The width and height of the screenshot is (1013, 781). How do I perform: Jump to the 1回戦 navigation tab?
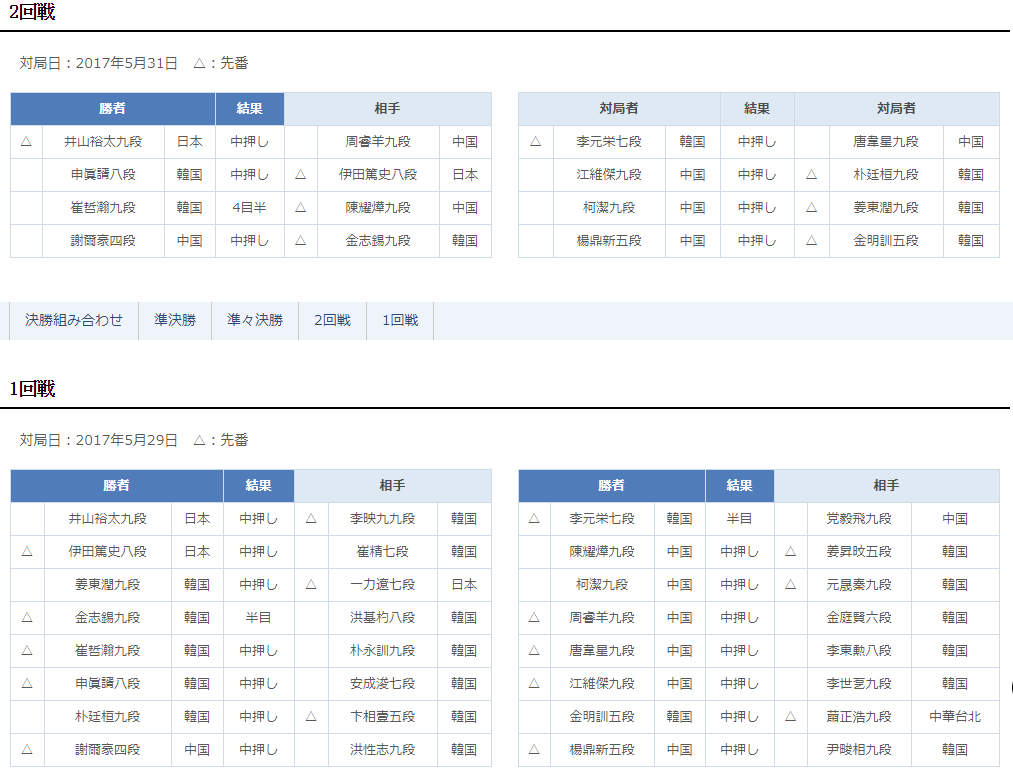point(400,320)
